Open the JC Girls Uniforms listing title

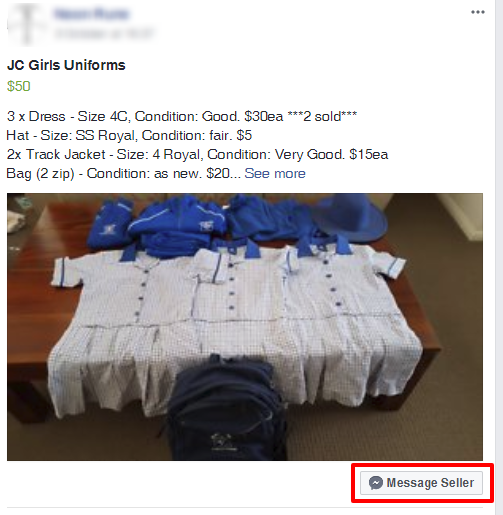(66, 65)
